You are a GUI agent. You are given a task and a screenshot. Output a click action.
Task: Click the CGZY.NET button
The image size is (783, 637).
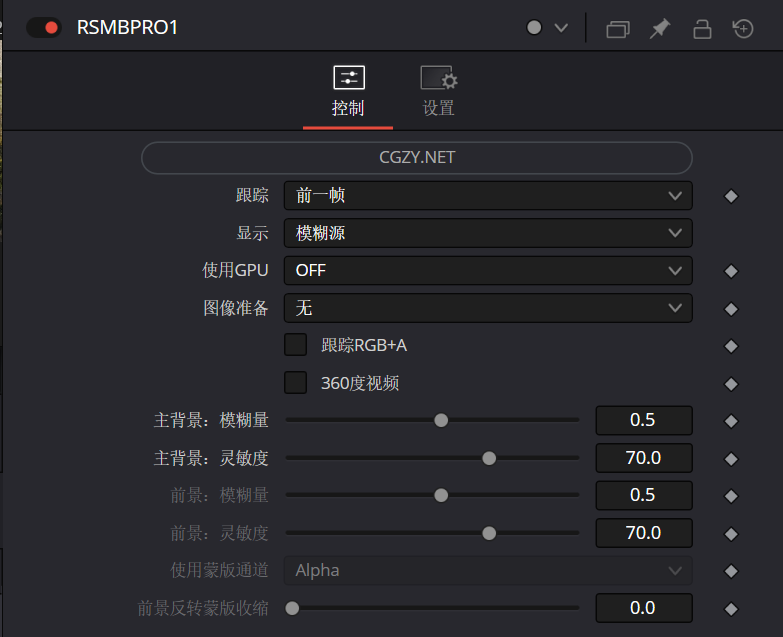[x=416, y=158]
